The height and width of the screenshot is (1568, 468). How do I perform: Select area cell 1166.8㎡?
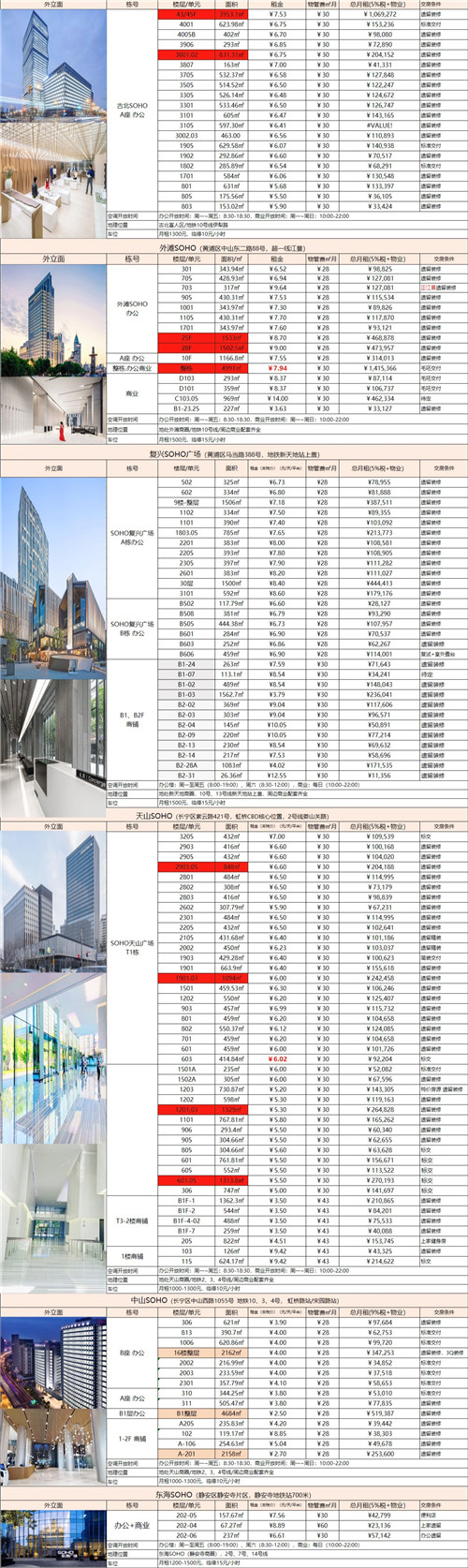click(x=231, y=358)
